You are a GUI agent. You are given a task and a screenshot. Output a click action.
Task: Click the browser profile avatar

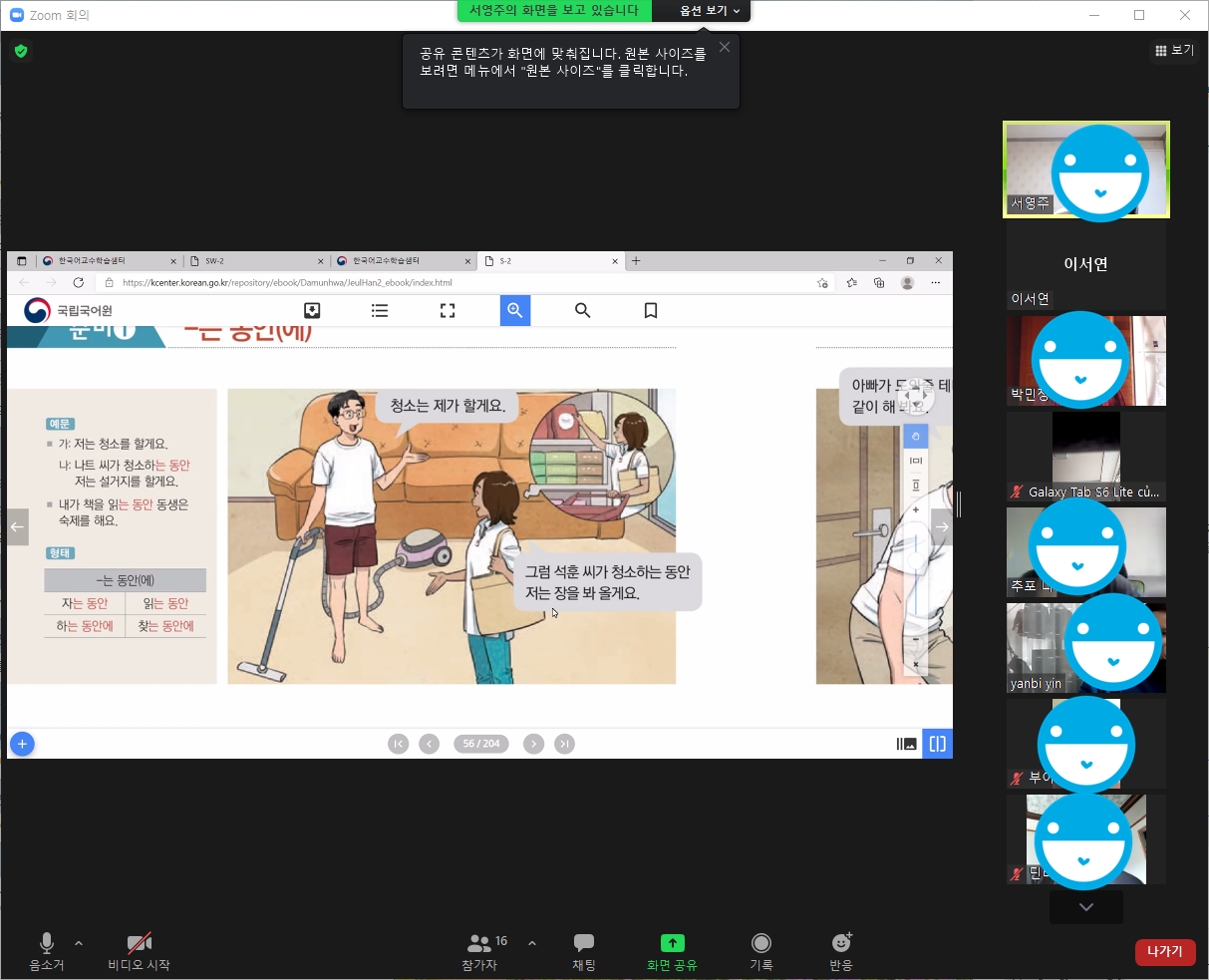[x=907, y=283]
